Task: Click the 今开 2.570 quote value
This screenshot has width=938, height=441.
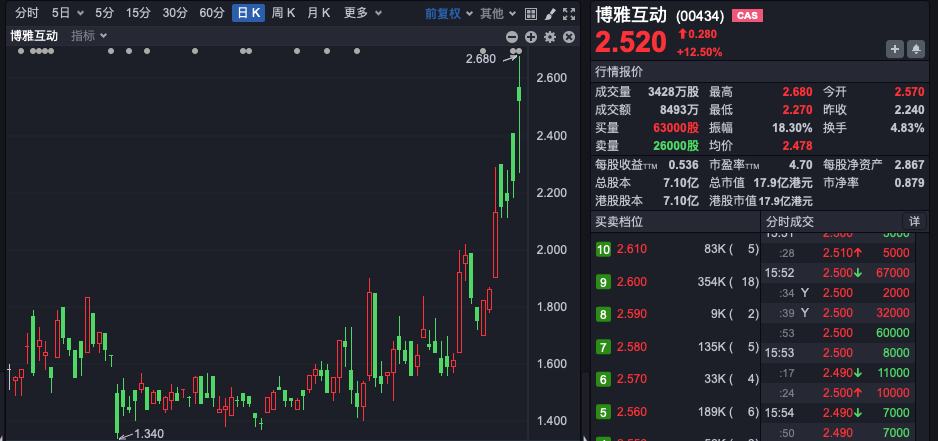Action: pyautogui.click(x=910, y=92)
